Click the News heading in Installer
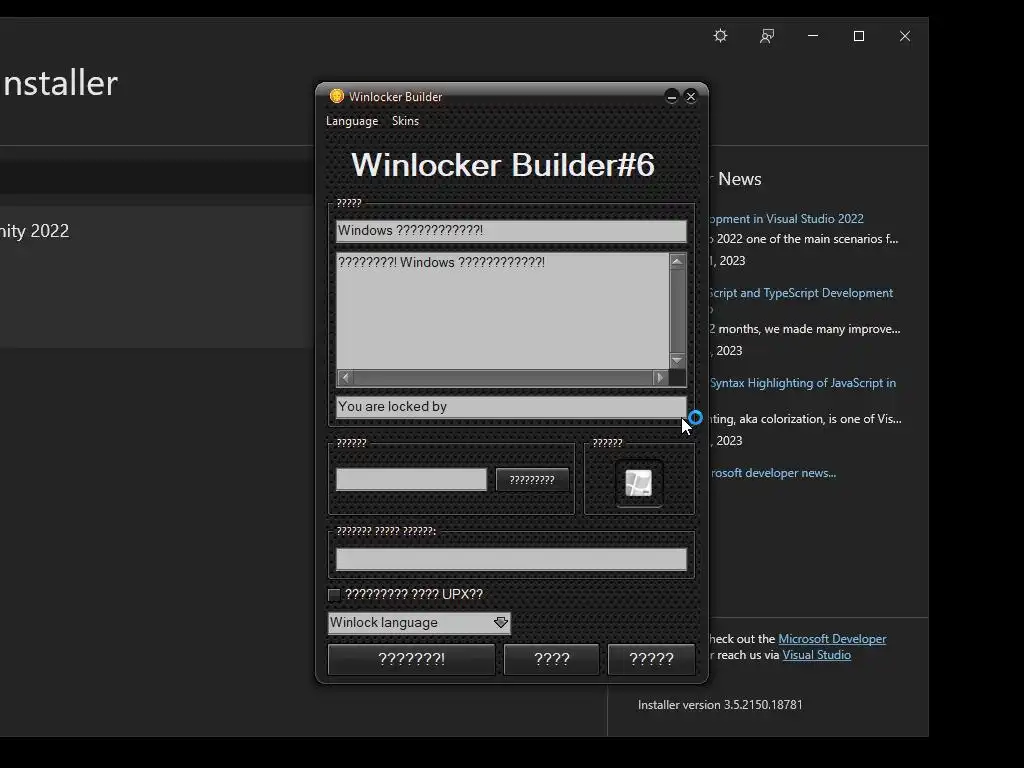 (739, 179)
